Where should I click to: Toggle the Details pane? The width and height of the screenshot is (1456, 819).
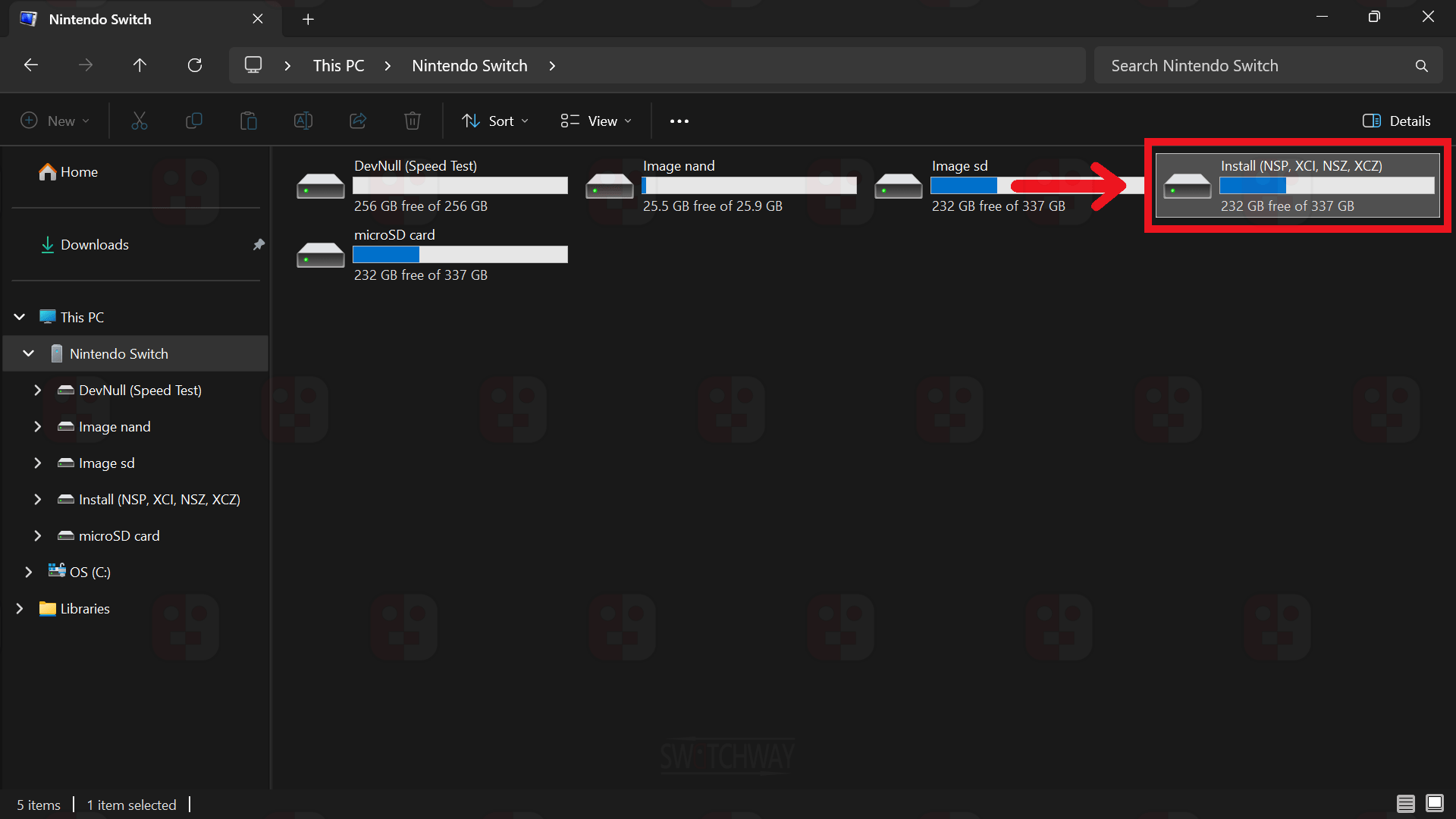coord(1396,121)
